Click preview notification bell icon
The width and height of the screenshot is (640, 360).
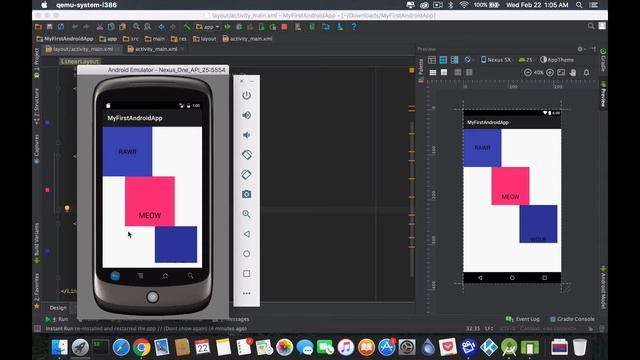click(587, 72)
